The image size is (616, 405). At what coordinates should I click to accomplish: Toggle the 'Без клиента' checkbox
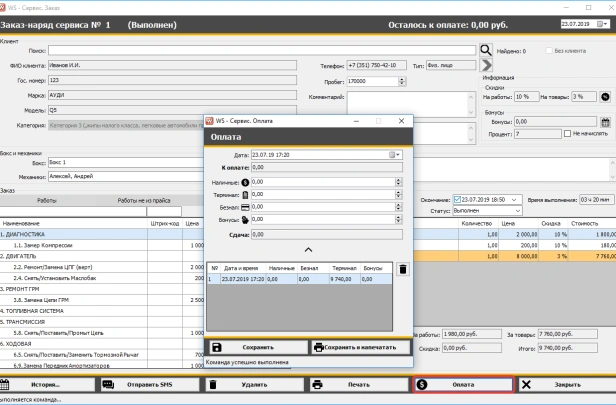point(548,49)
